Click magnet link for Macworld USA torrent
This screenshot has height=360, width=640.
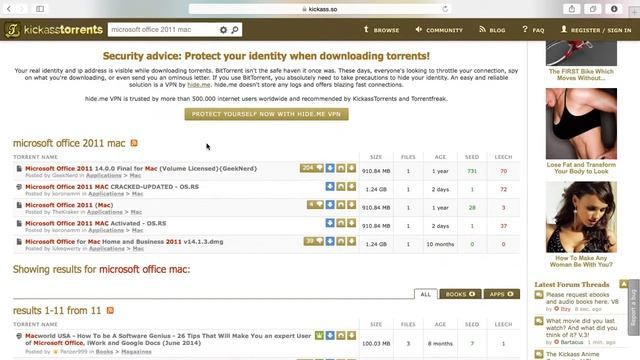[x=341, y=336]
